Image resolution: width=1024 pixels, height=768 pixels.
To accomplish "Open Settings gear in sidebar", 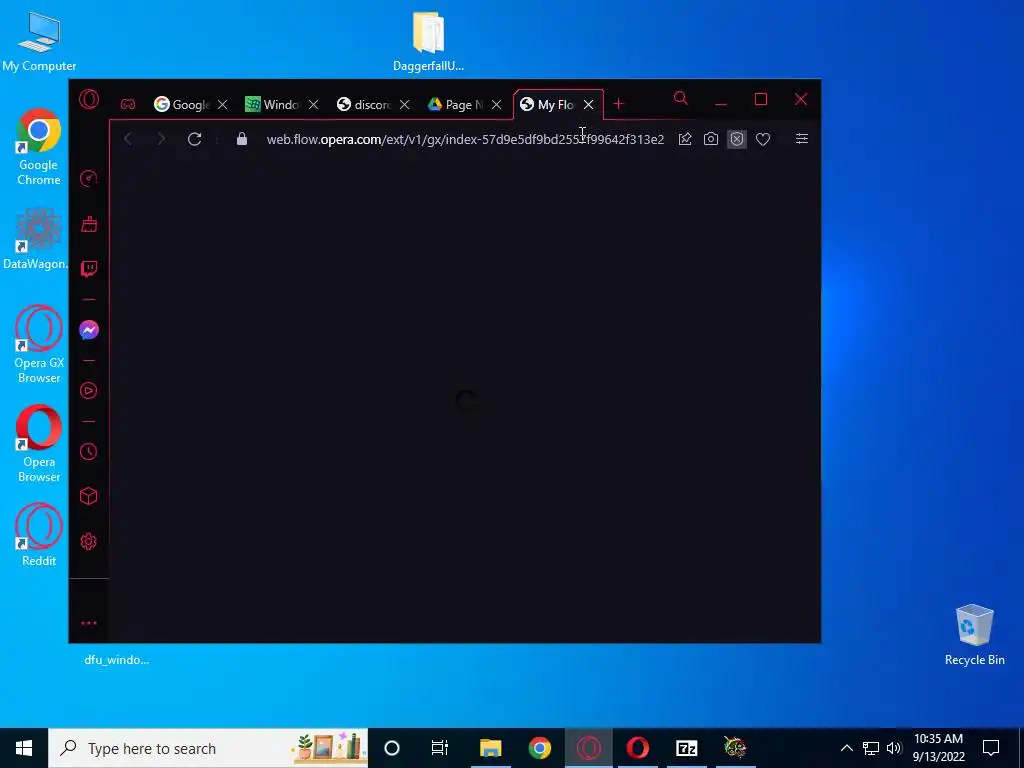I will pyautogui.click(x=89, y=541).
